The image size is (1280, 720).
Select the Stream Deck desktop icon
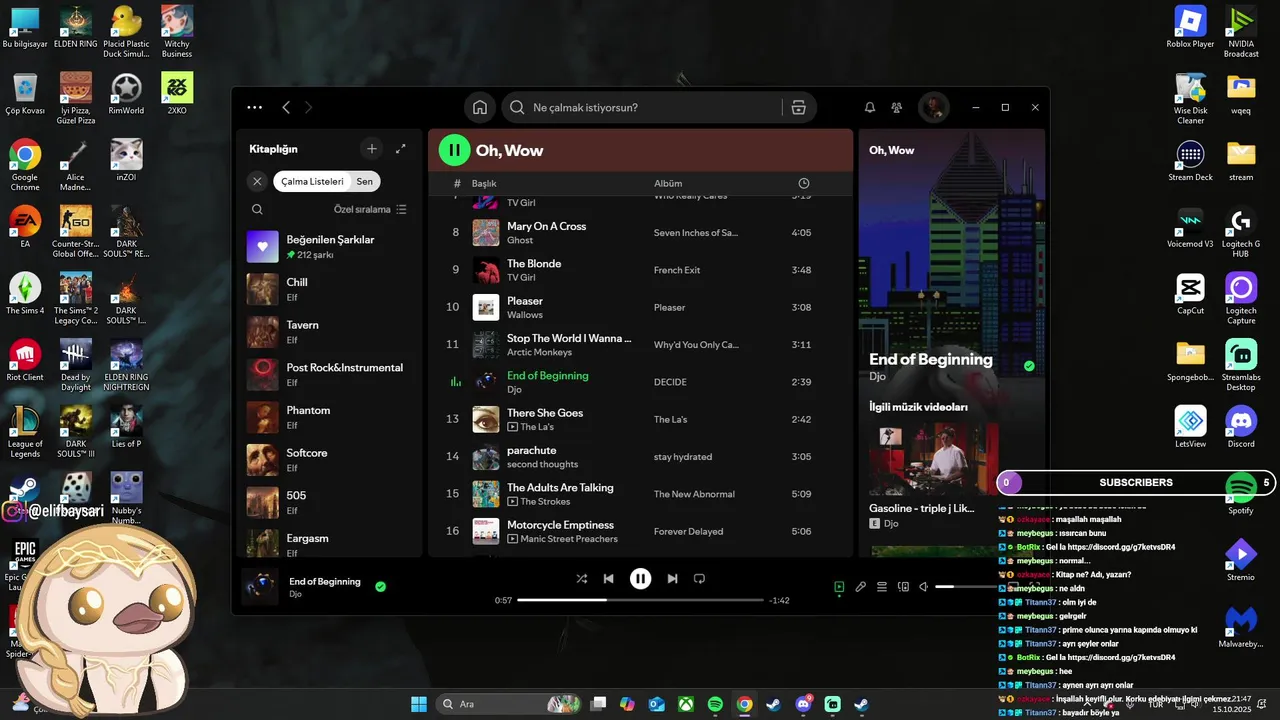coord(1190,161)
